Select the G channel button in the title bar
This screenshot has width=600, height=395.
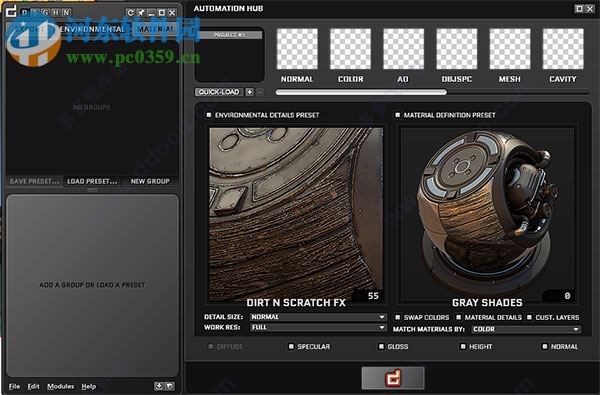(46, 13)
